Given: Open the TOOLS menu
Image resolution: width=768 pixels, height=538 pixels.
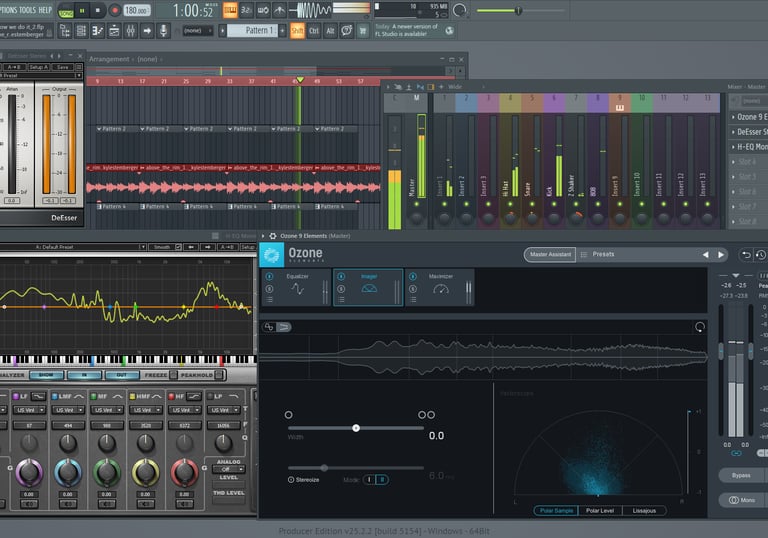Looking at the screenshot, I should coord(28,10).
